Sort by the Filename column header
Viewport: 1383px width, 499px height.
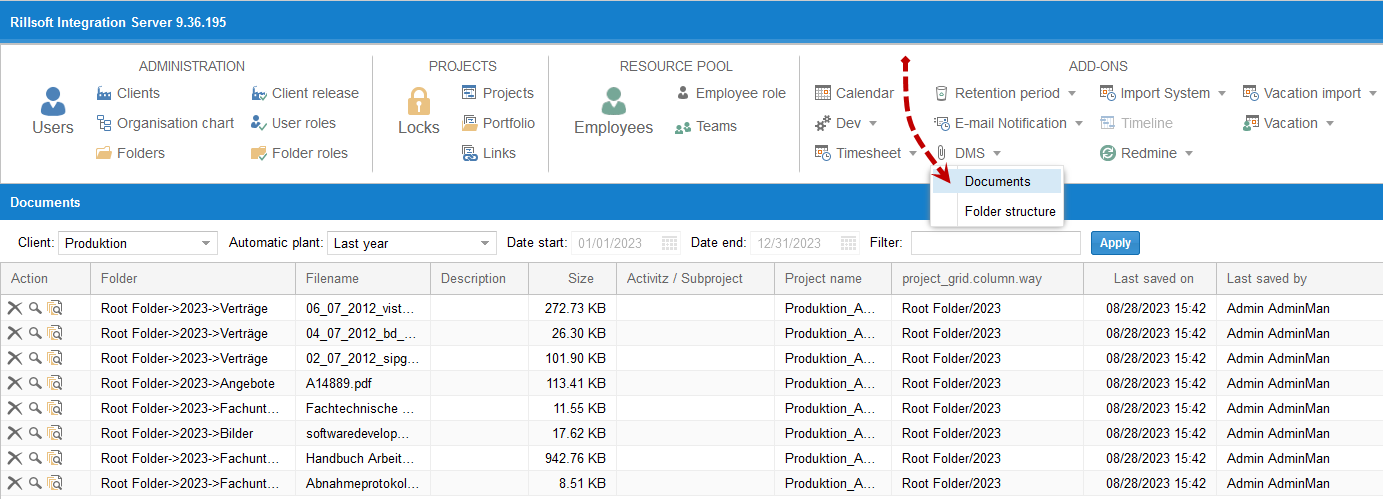tap(363, 279)
